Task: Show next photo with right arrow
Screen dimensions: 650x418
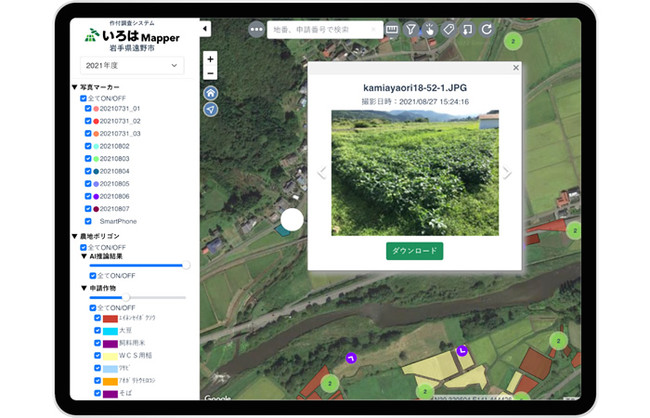Action: (x=507, y=173)
